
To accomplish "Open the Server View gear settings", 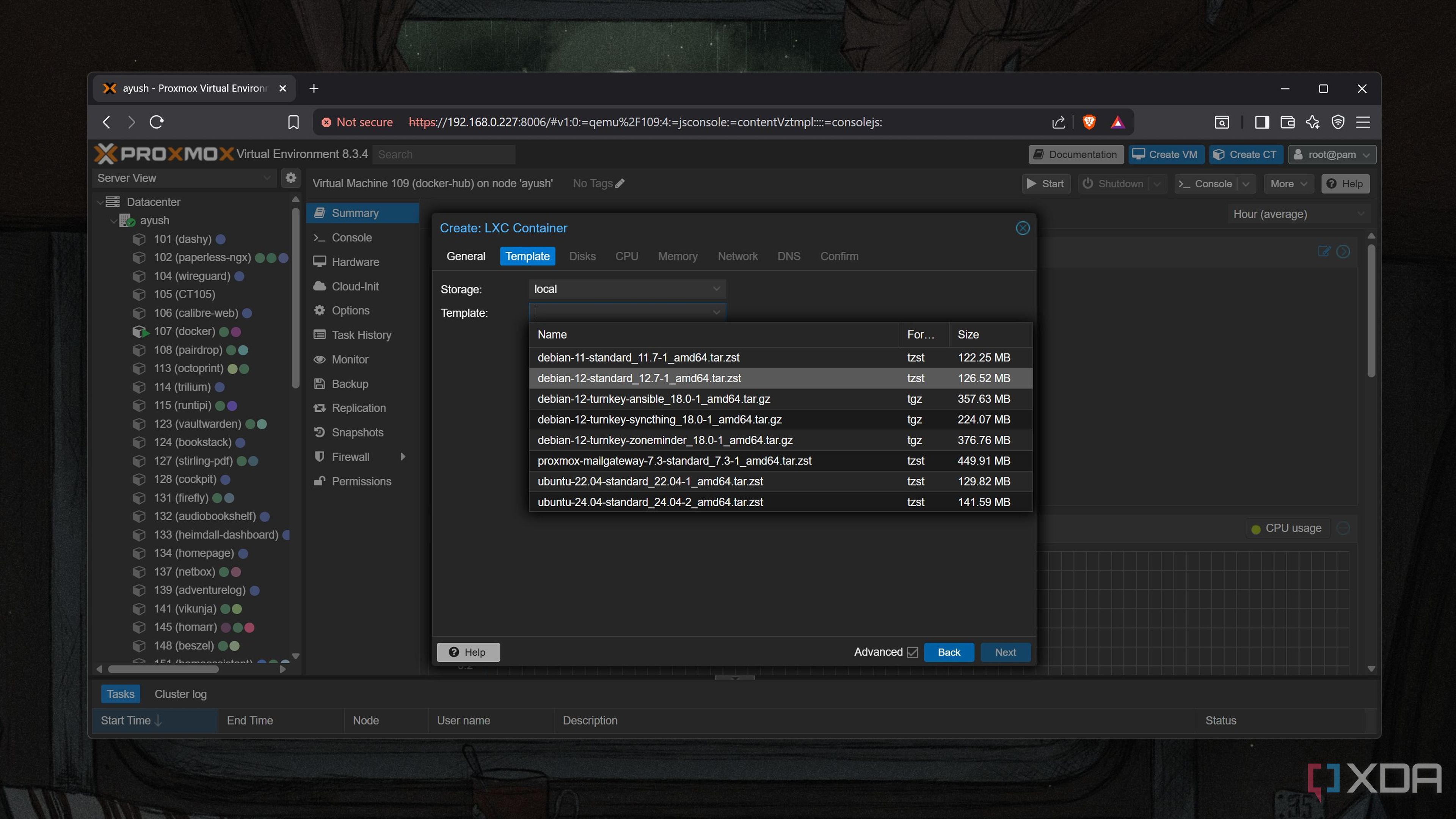I will (290, 178).
